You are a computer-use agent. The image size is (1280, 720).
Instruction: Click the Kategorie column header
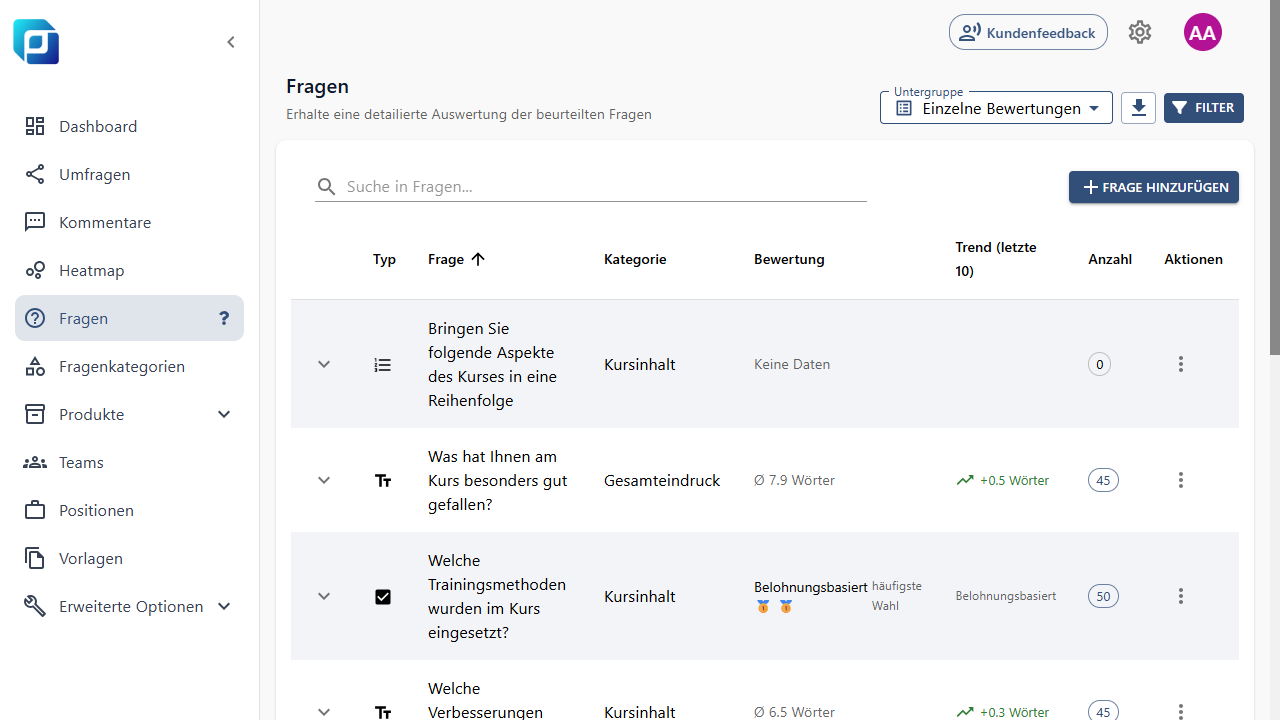pyautogui.click(x=635, y=259)
